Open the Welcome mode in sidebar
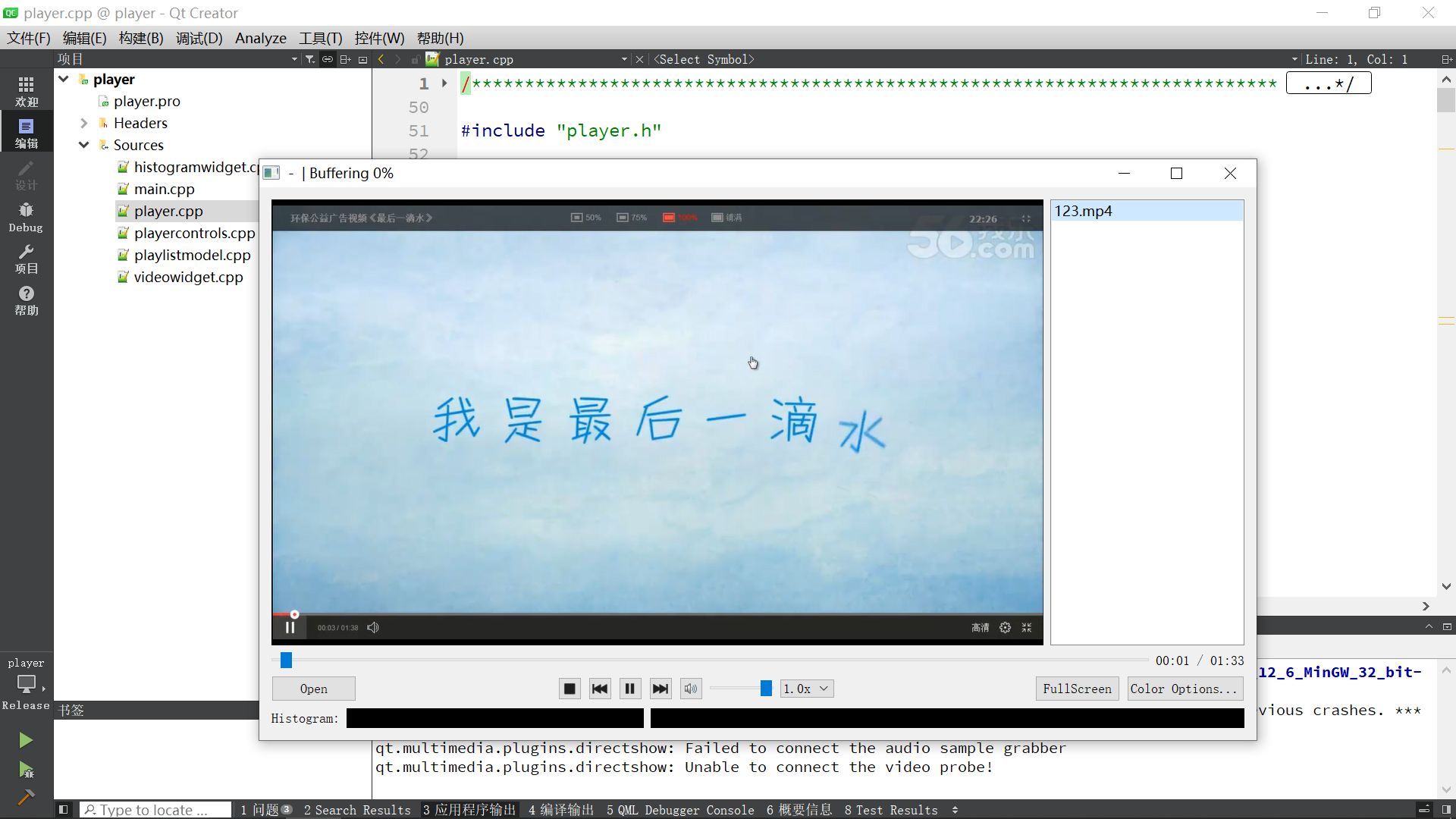 pos(26,90)
